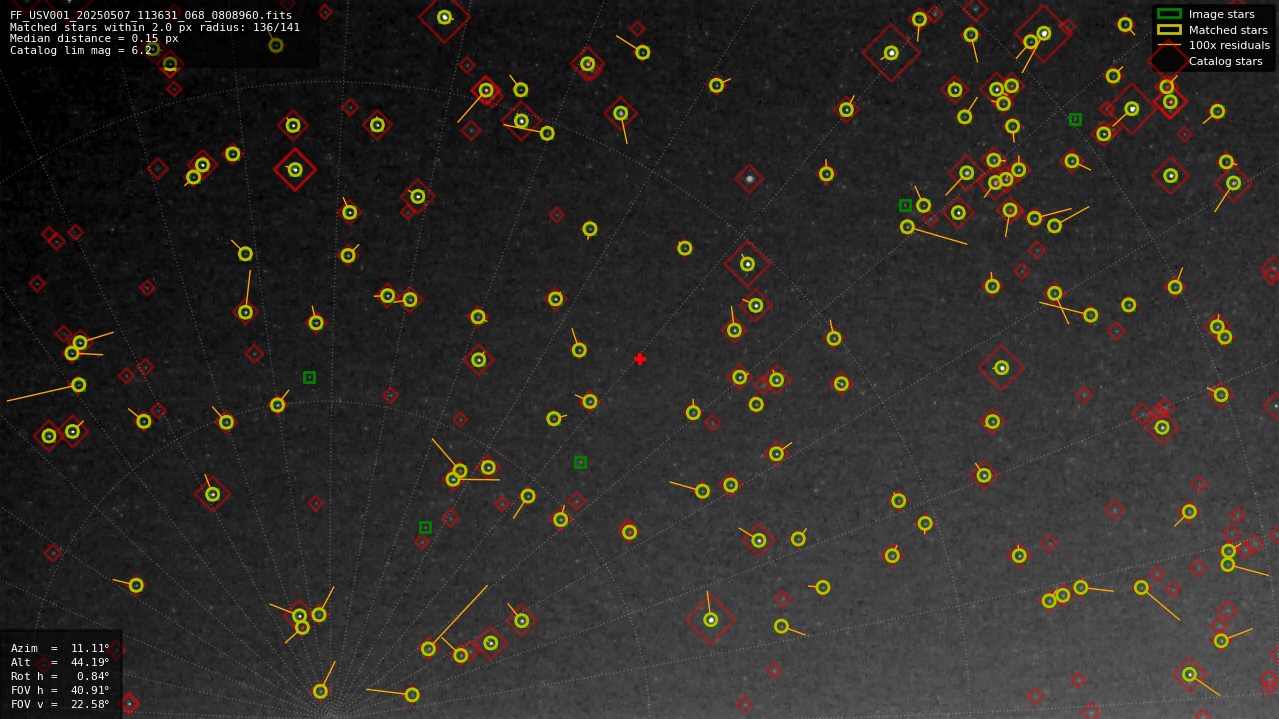This screenshot has height=719, width=1279.
Task: Click the FITS file name text
Action: (x=151, y=15)
